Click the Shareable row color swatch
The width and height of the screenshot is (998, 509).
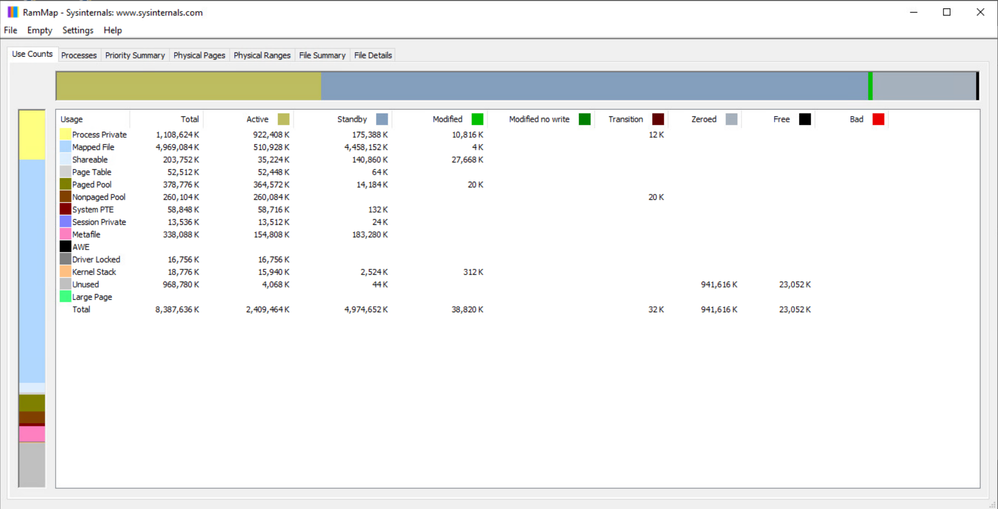(x=66, y=160)
